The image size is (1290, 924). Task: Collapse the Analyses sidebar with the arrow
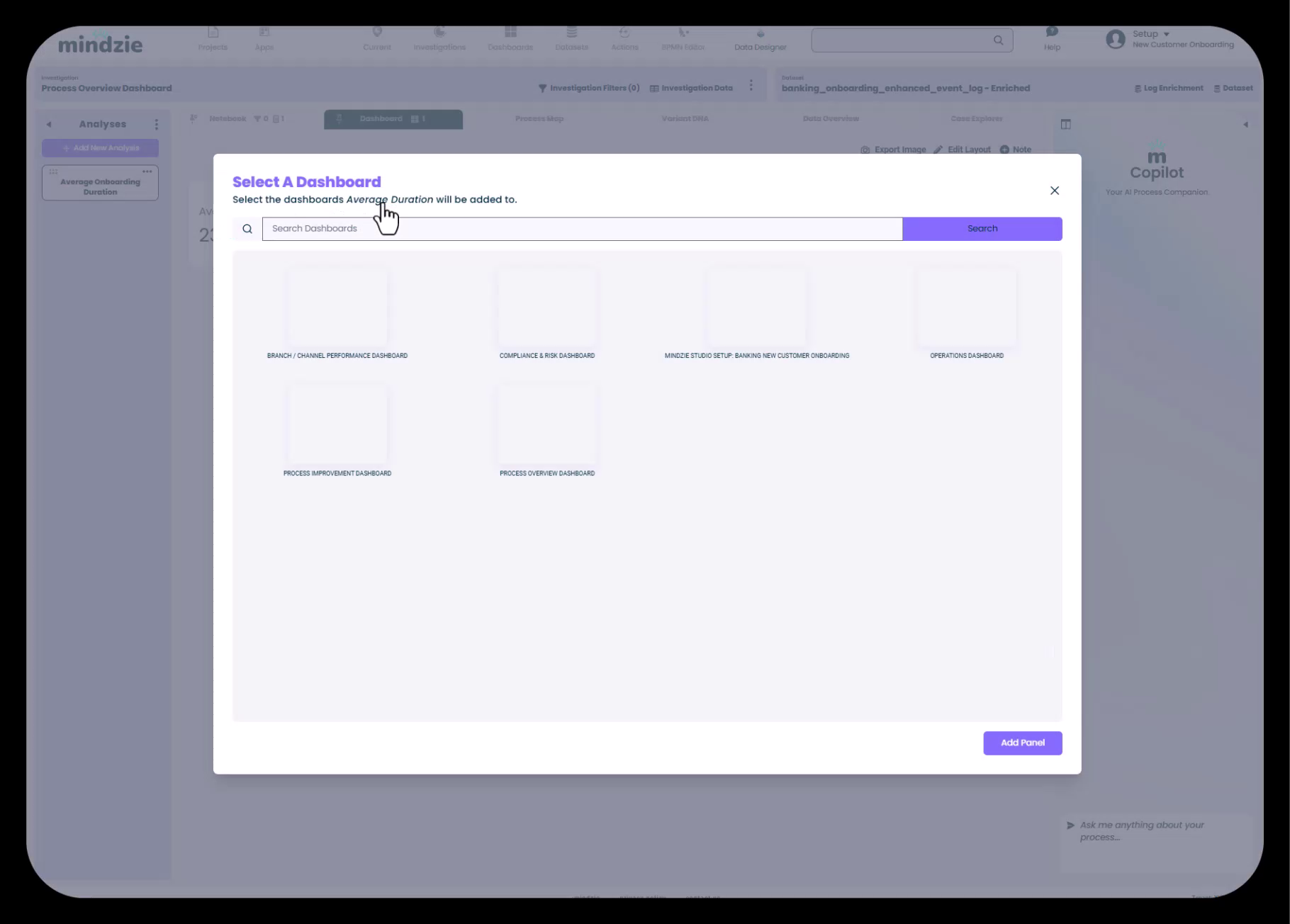click(49, 125)
